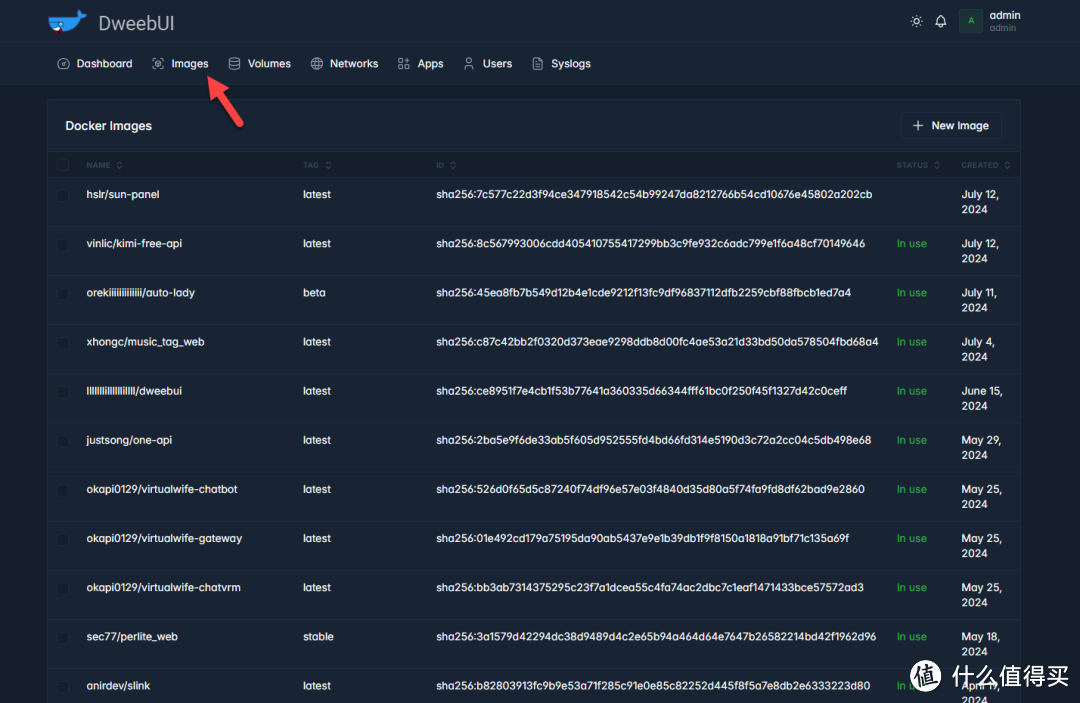The image size is (1080, 703).
Task: Open the Images navigation link
Action: 189,64
